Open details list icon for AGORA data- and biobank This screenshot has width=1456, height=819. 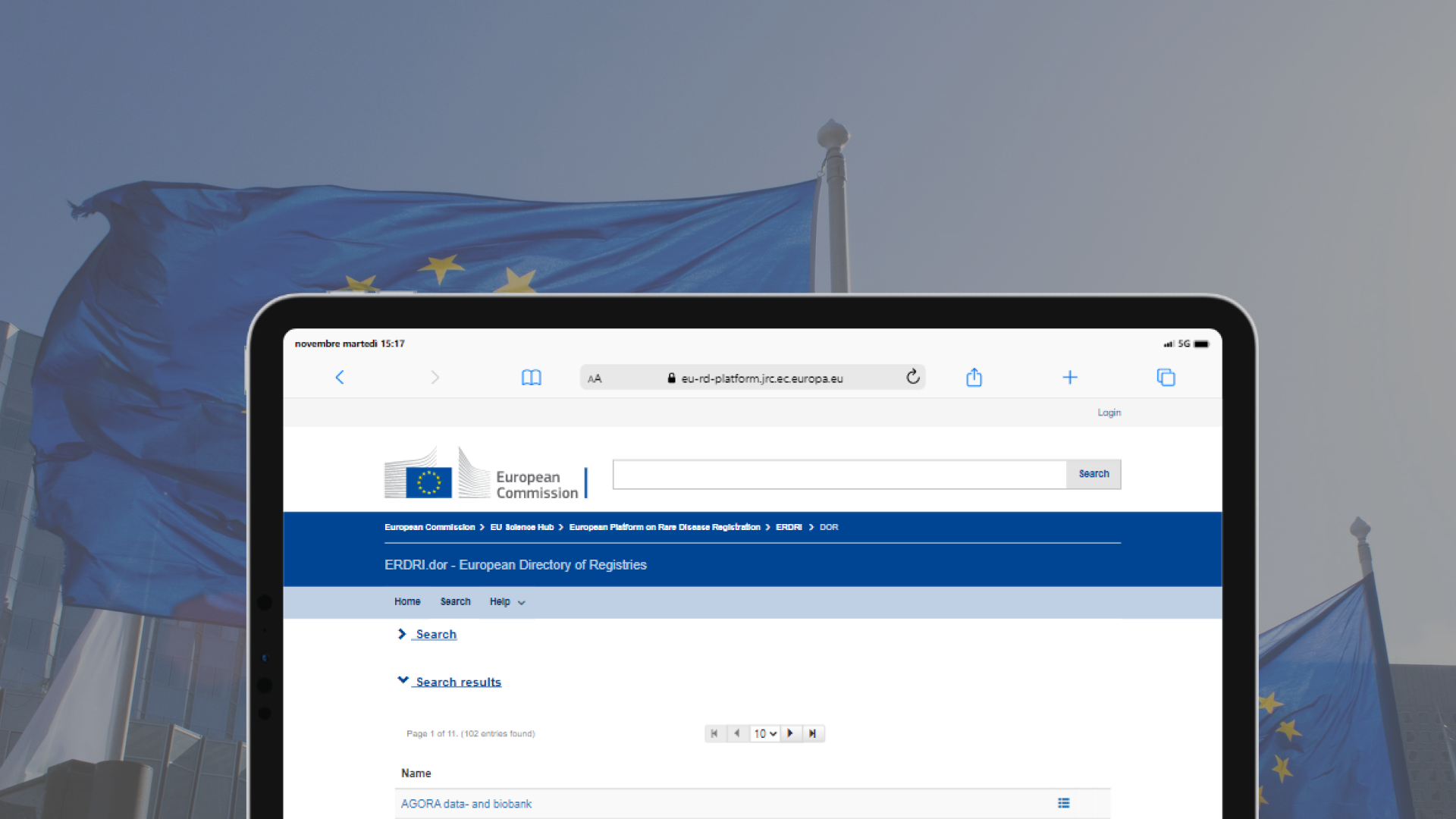(x=1064, y=803)
